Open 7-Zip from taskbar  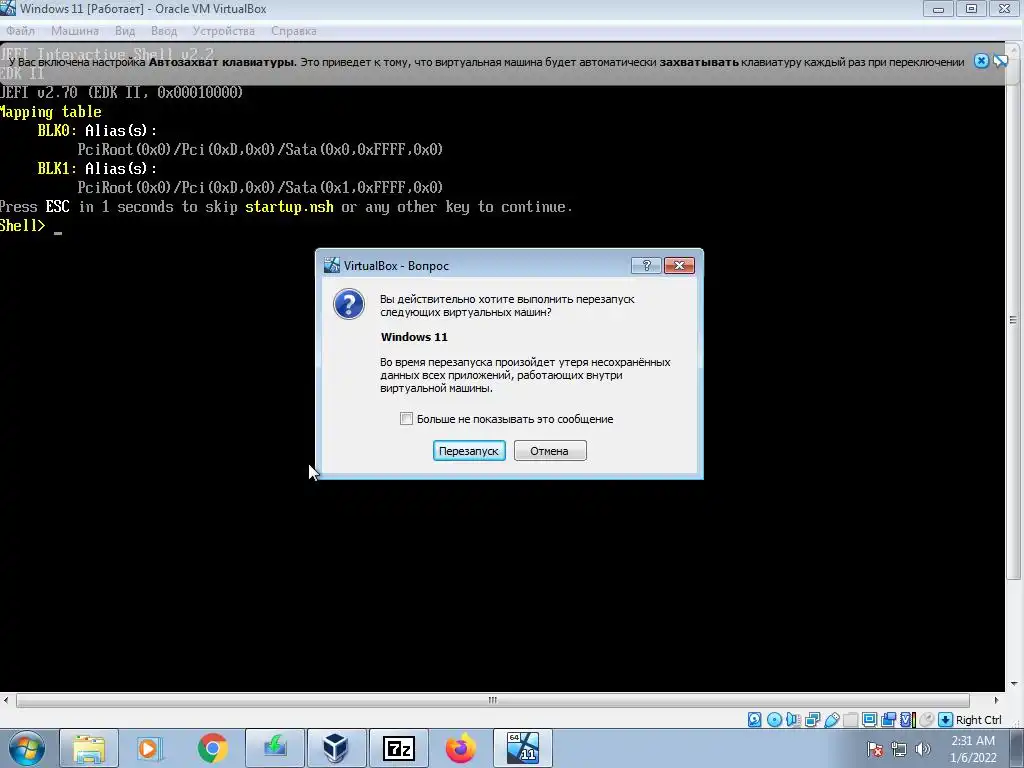[x=398, y=748]
